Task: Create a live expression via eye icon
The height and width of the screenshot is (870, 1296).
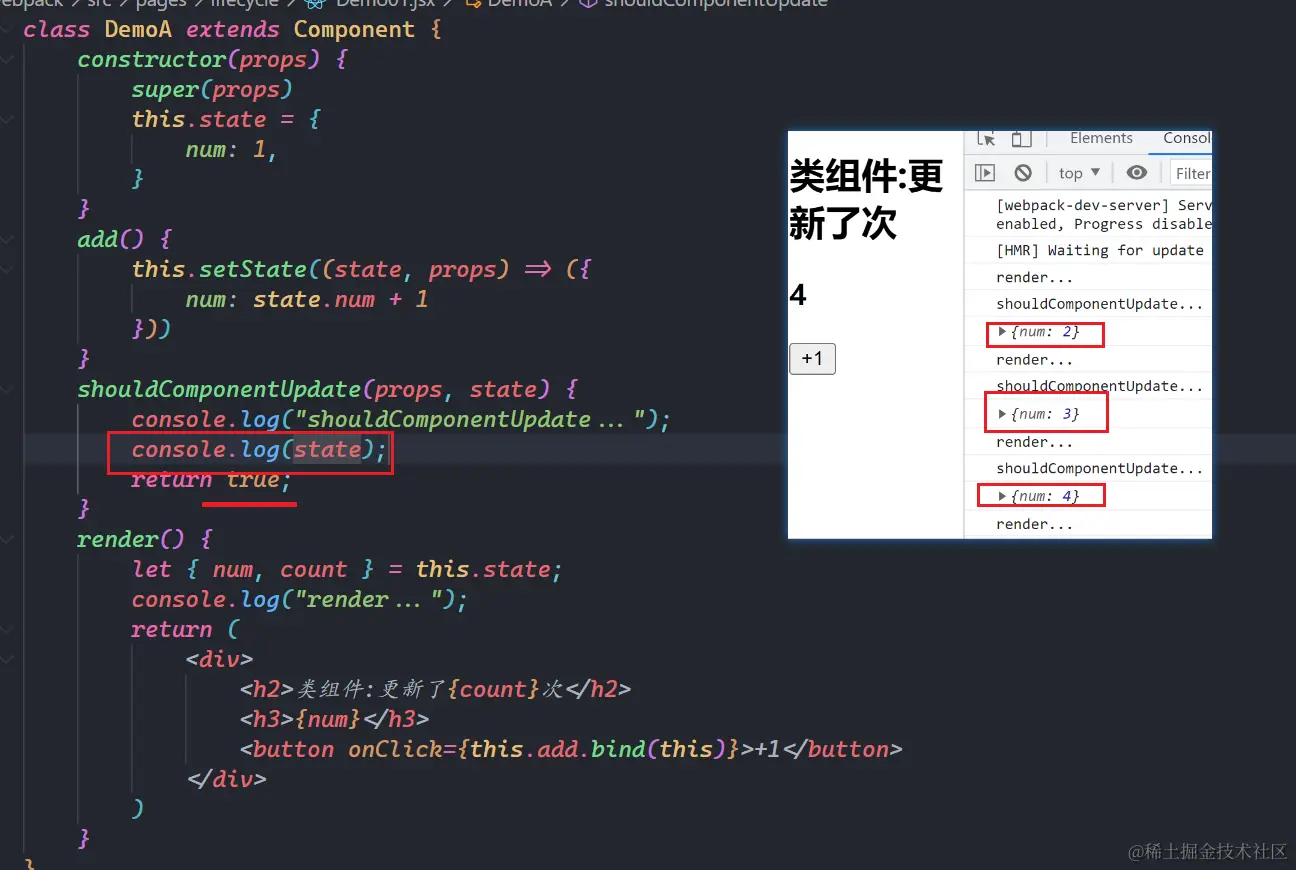Action: 1136,173
